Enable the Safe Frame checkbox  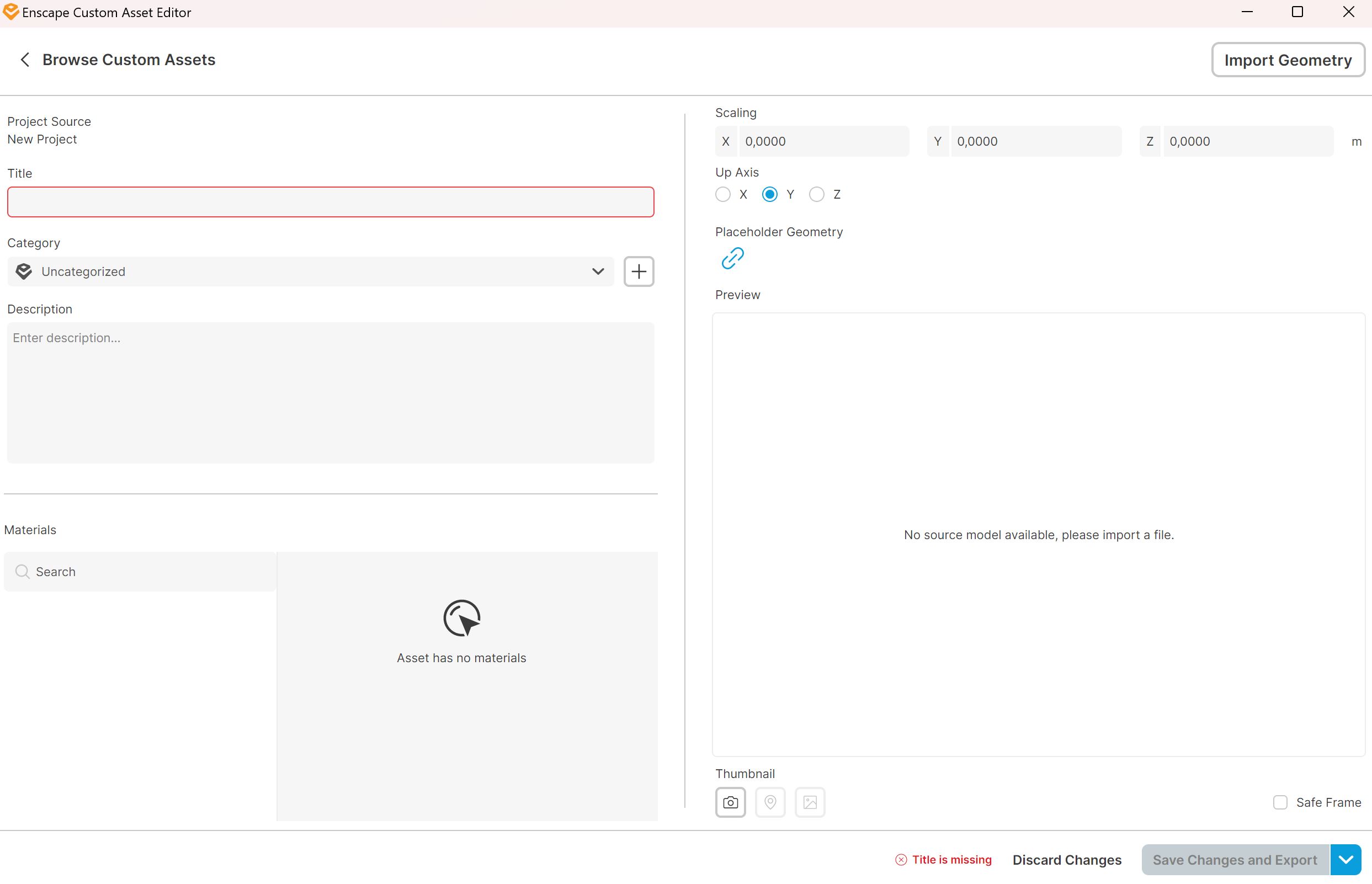point(1280,802)
